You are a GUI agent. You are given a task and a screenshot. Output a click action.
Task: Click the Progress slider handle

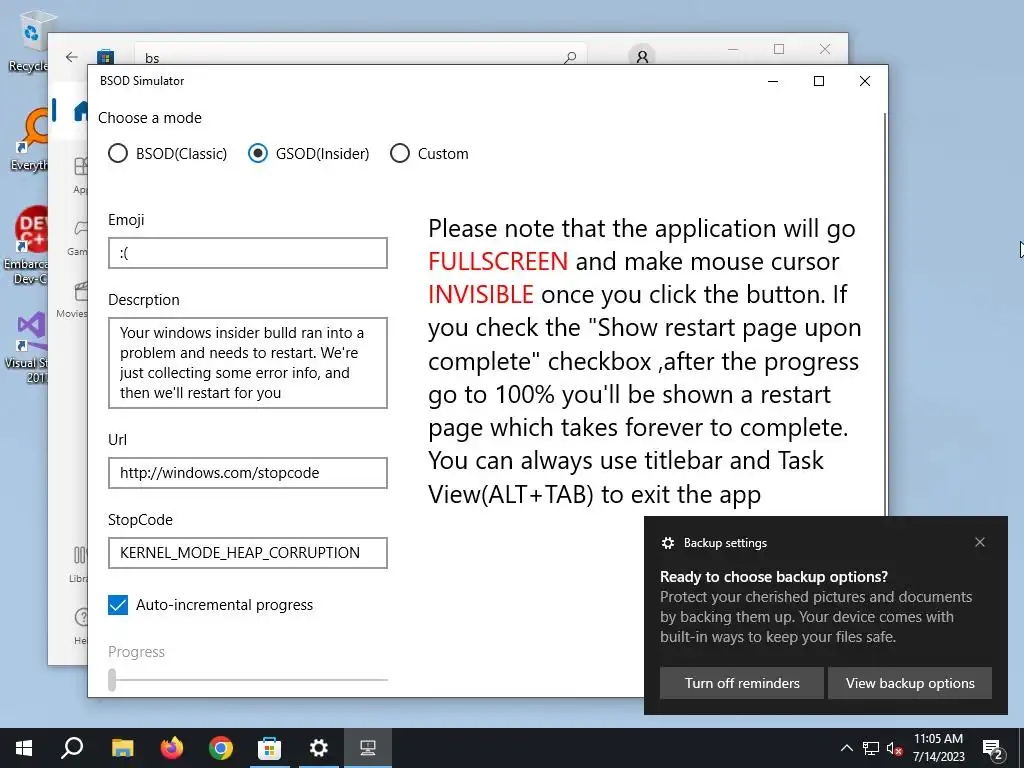pos(112,679)
